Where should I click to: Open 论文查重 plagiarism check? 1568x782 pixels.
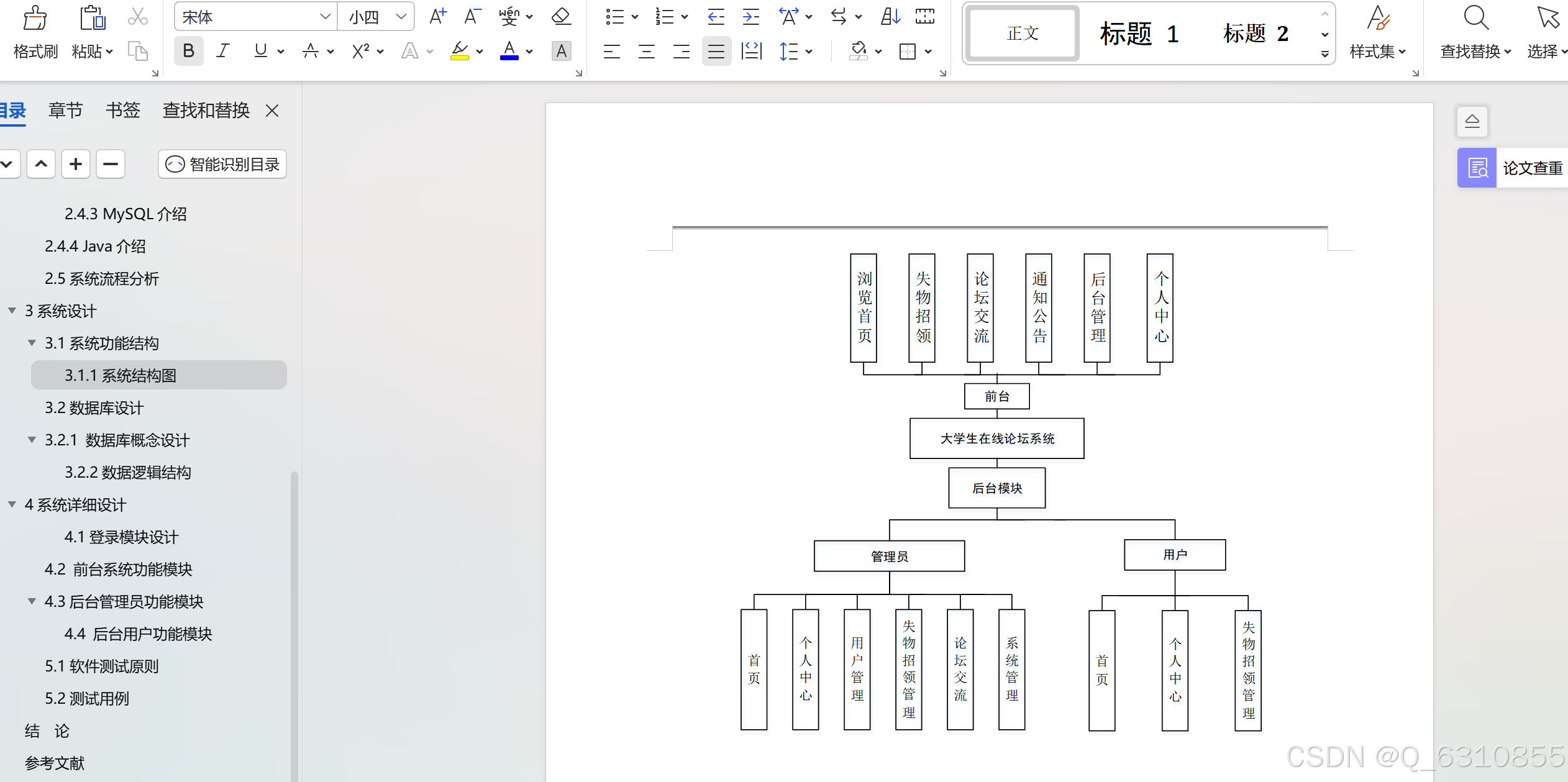click(x=1512, y=168)
